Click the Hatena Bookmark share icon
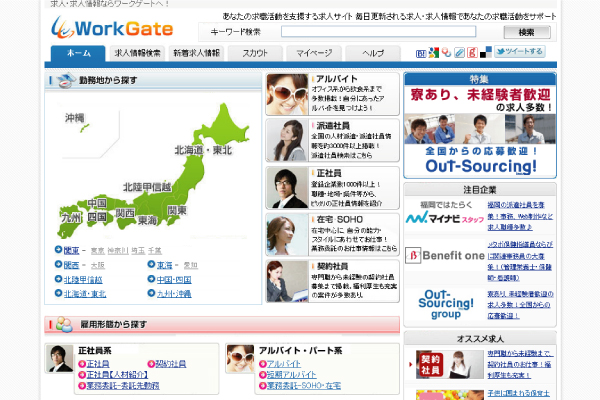 click(421, 53)
